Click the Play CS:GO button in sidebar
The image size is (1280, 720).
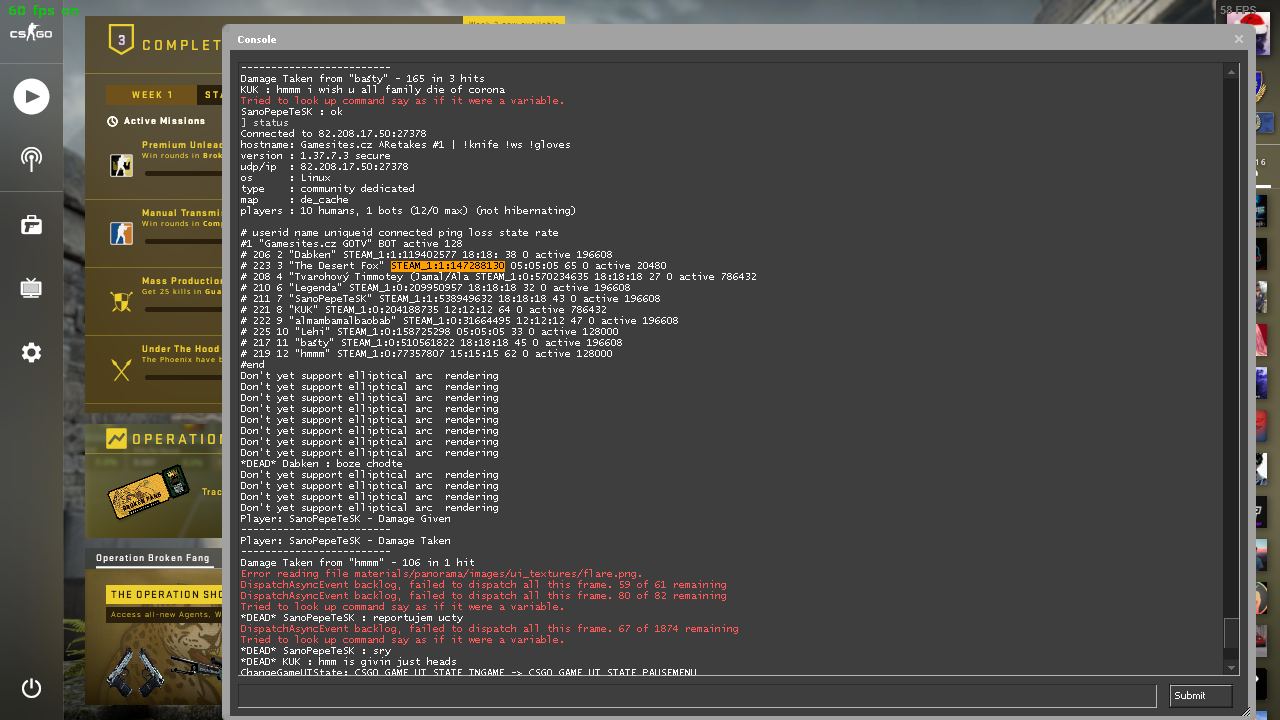[x=31, y=96]
